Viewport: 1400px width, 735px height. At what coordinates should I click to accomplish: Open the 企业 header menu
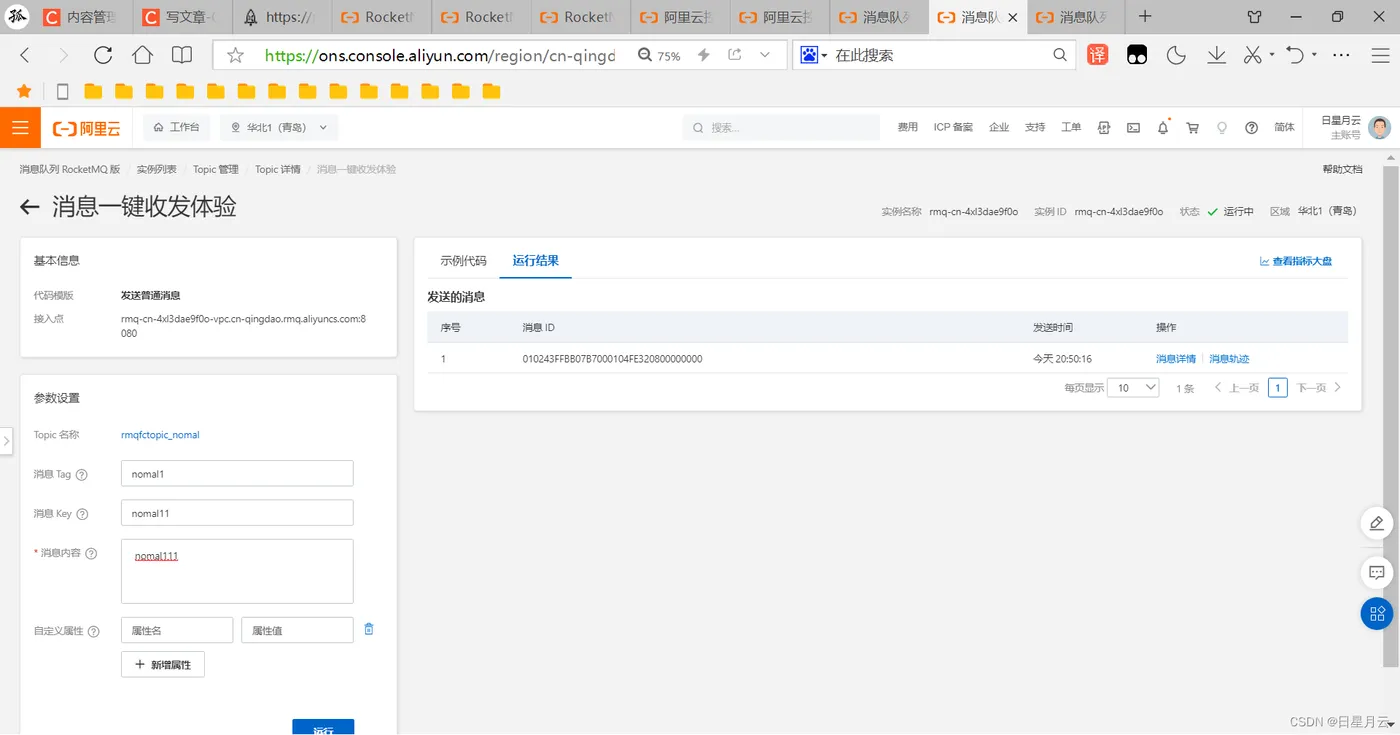[999, 128]
